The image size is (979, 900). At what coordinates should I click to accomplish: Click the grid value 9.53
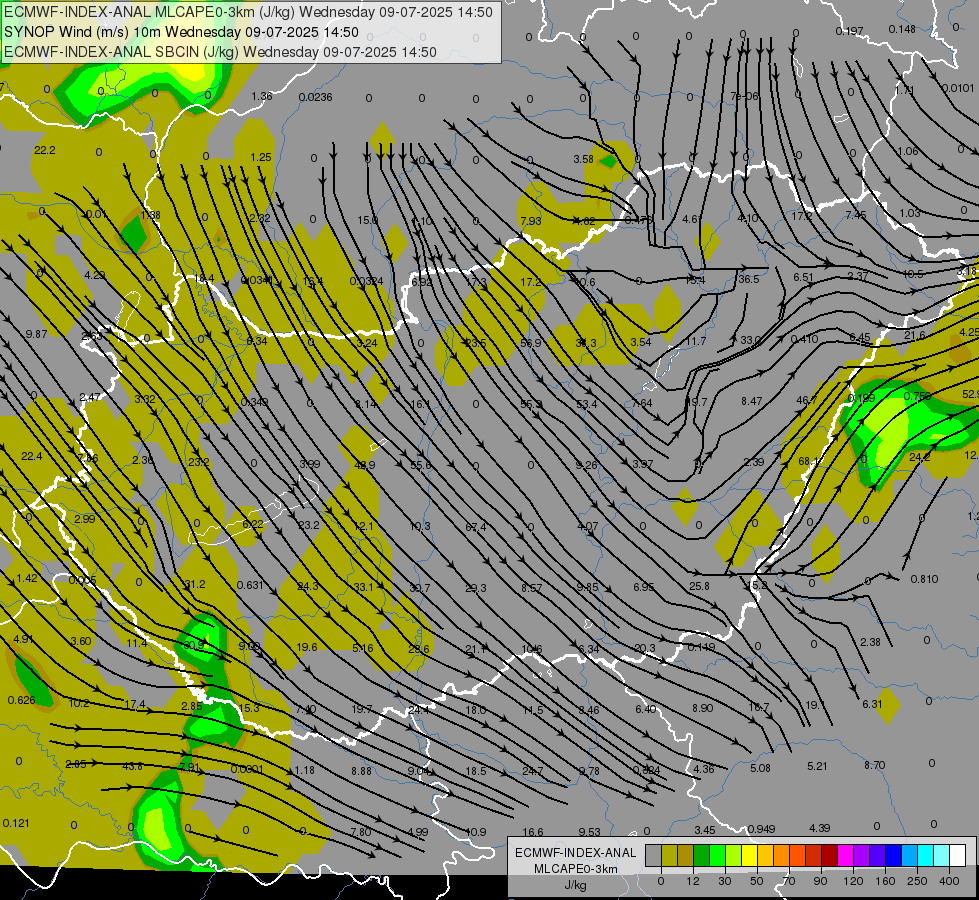click(589, 831)
